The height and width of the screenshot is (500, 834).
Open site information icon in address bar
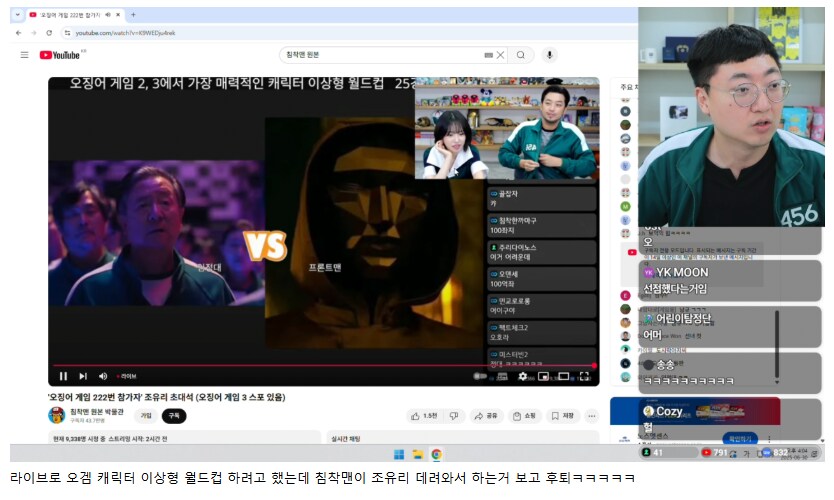[67, 33]
